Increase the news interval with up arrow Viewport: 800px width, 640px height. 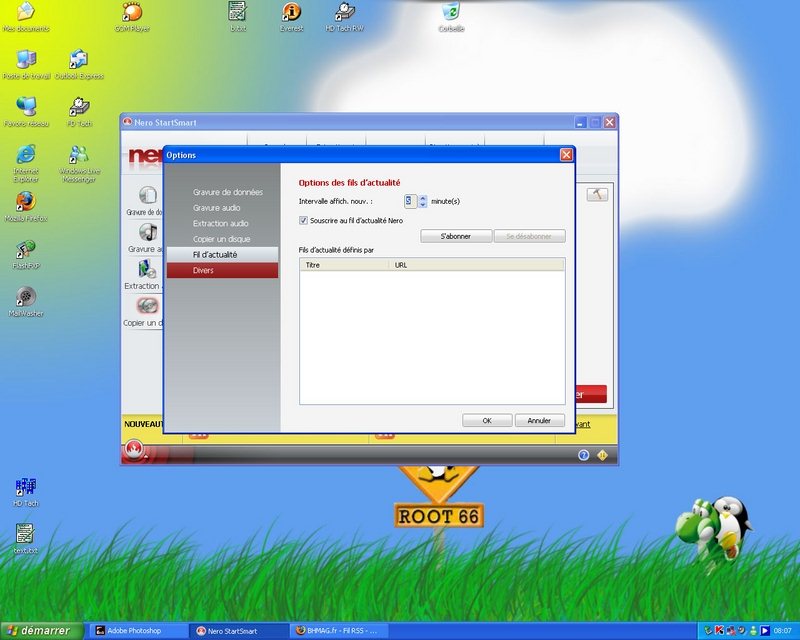pos(422,198)
